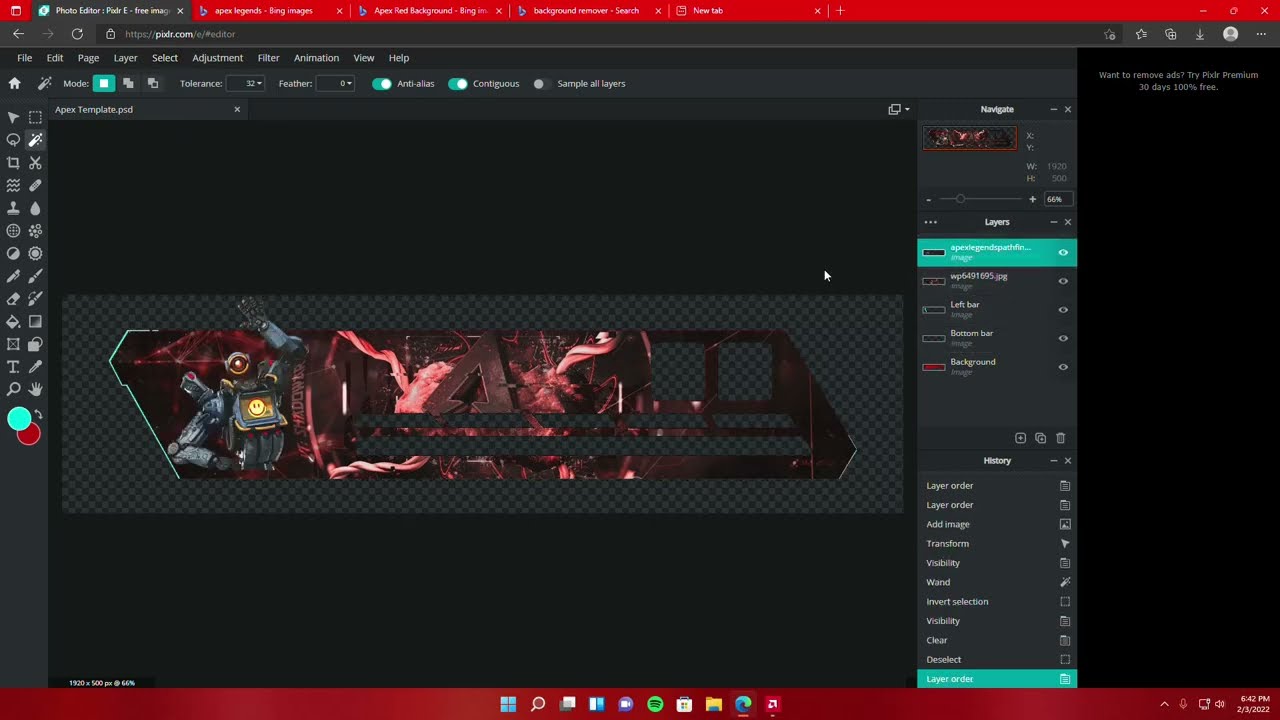Hide the Bottom bar layer
The height and width of the screenshot is (720, 1280).
(1063, 338)
